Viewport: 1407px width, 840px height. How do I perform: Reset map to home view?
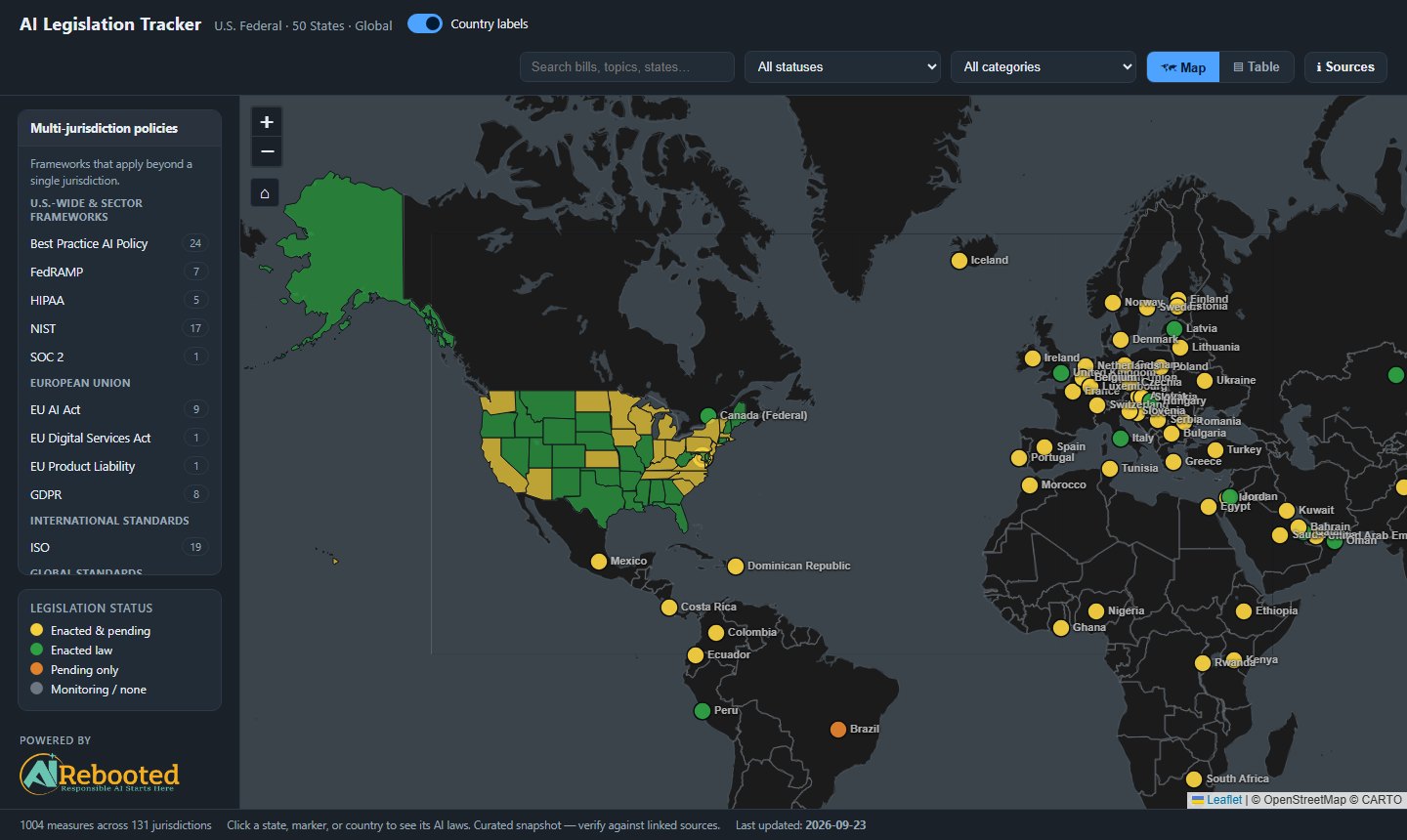tap(265, 193)
